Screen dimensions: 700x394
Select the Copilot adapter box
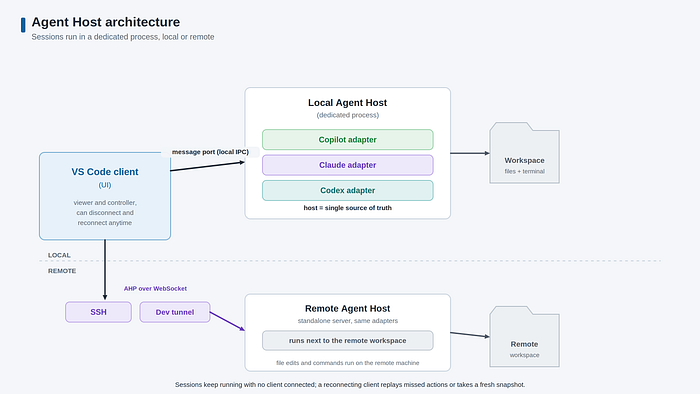click(347, 140)
